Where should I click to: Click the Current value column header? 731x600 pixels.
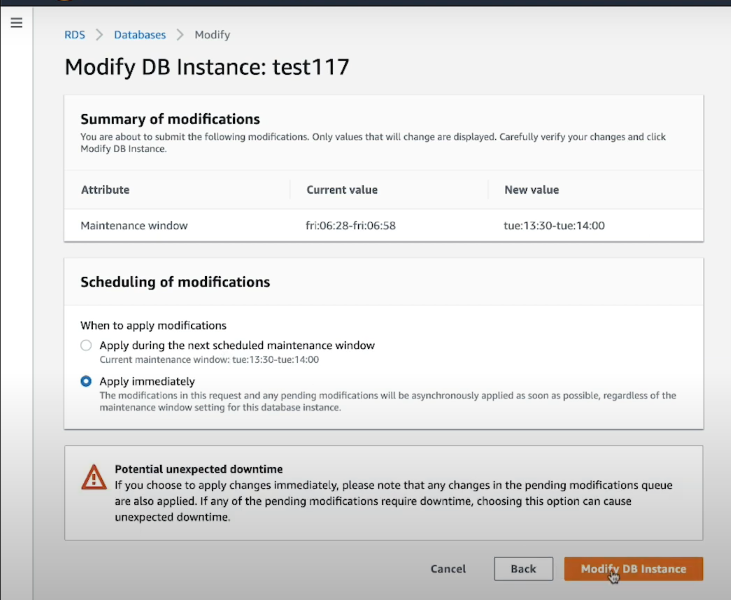tap(341, 190)
